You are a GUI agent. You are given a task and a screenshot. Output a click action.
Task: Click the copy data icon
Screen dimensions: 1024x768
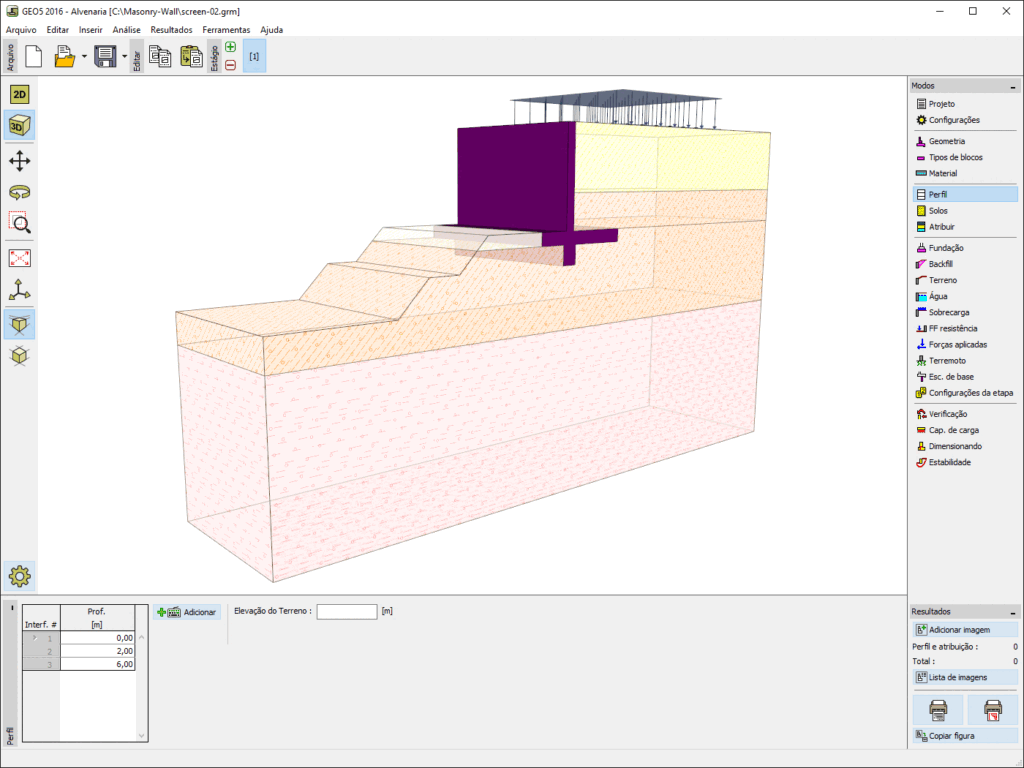click(x=160, y=56)
